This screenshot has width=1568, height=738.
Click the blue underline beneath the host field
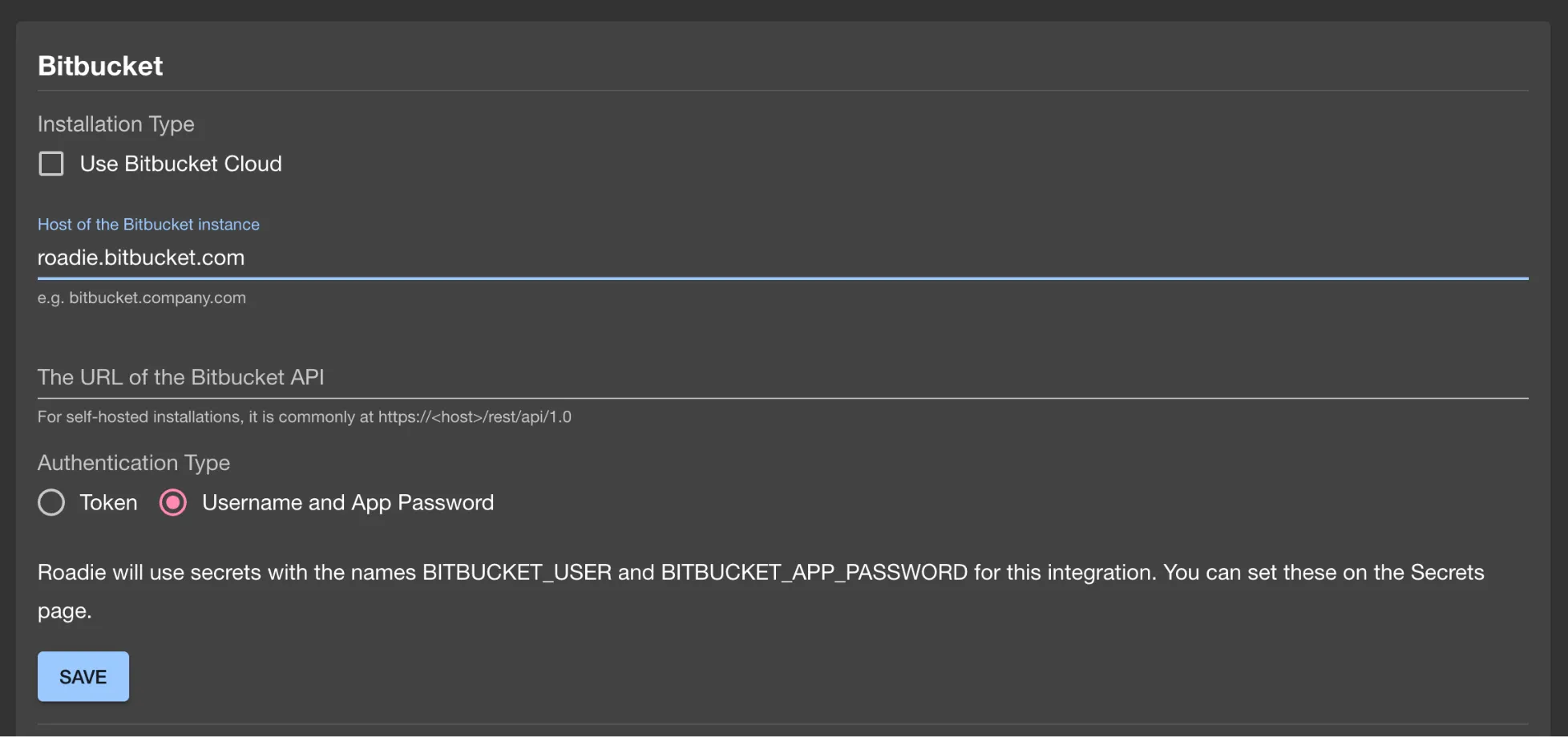782,278
